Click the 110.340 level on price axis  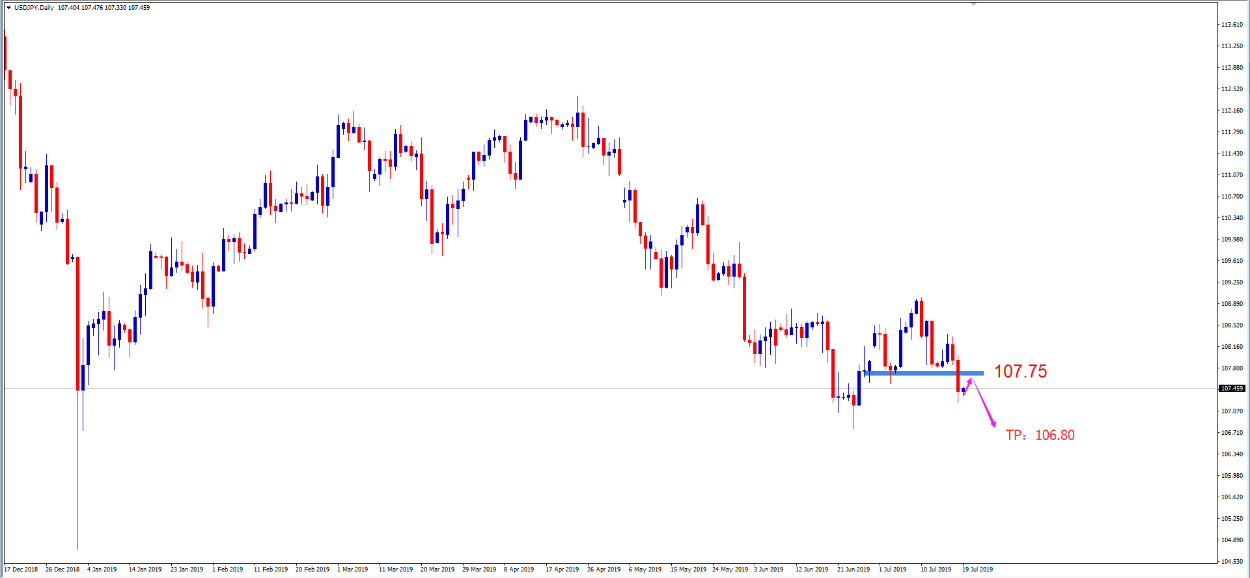[1231, 218]
